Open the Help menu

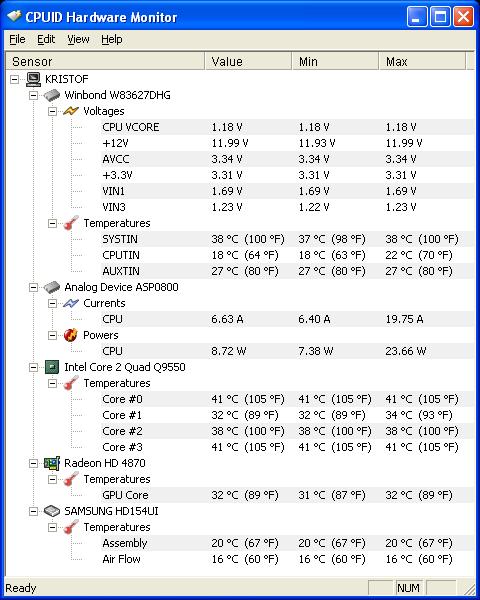112,39
